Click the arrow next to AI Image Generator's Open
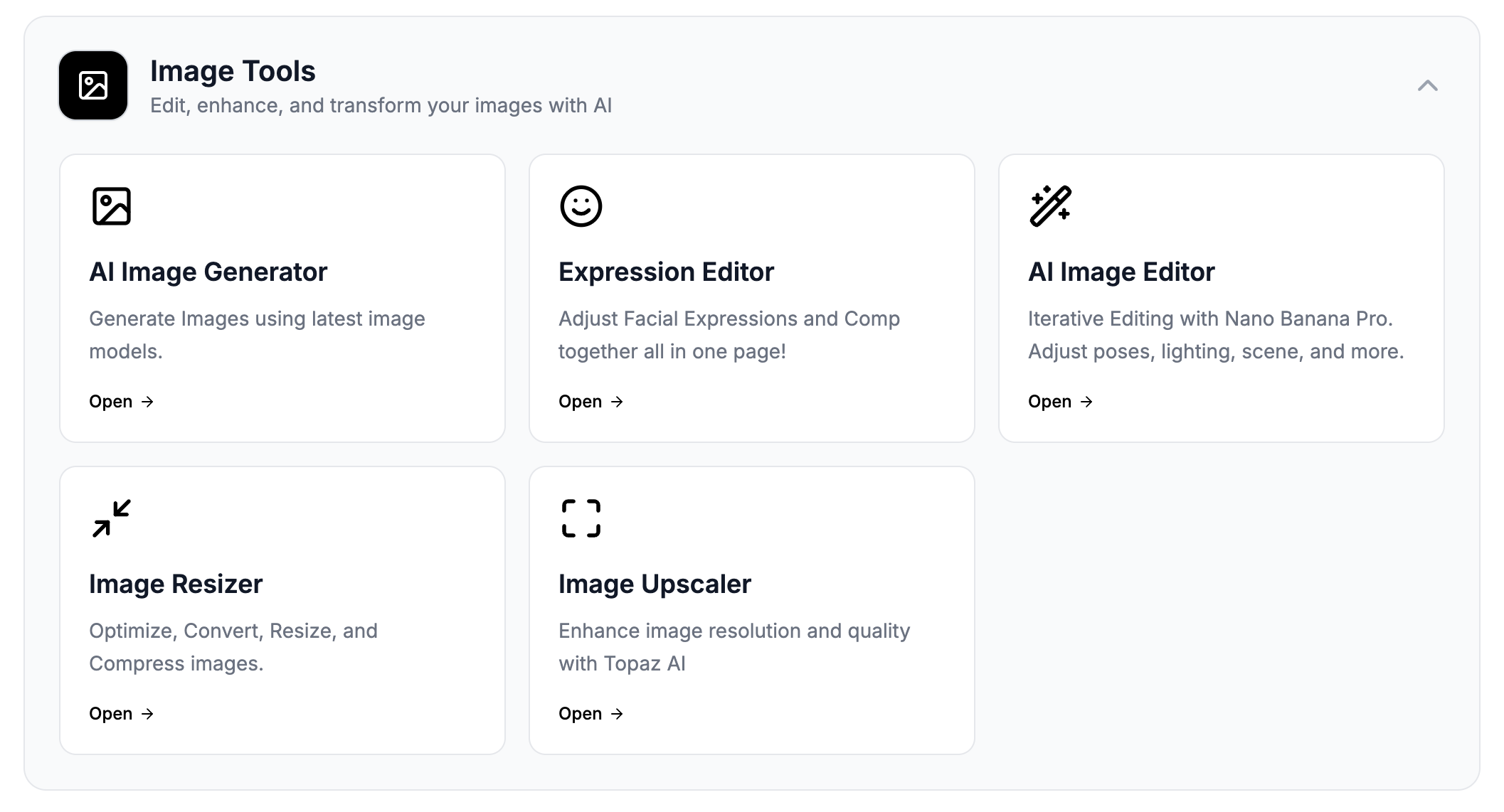The image size is (1504, 812). pos(148,402)
